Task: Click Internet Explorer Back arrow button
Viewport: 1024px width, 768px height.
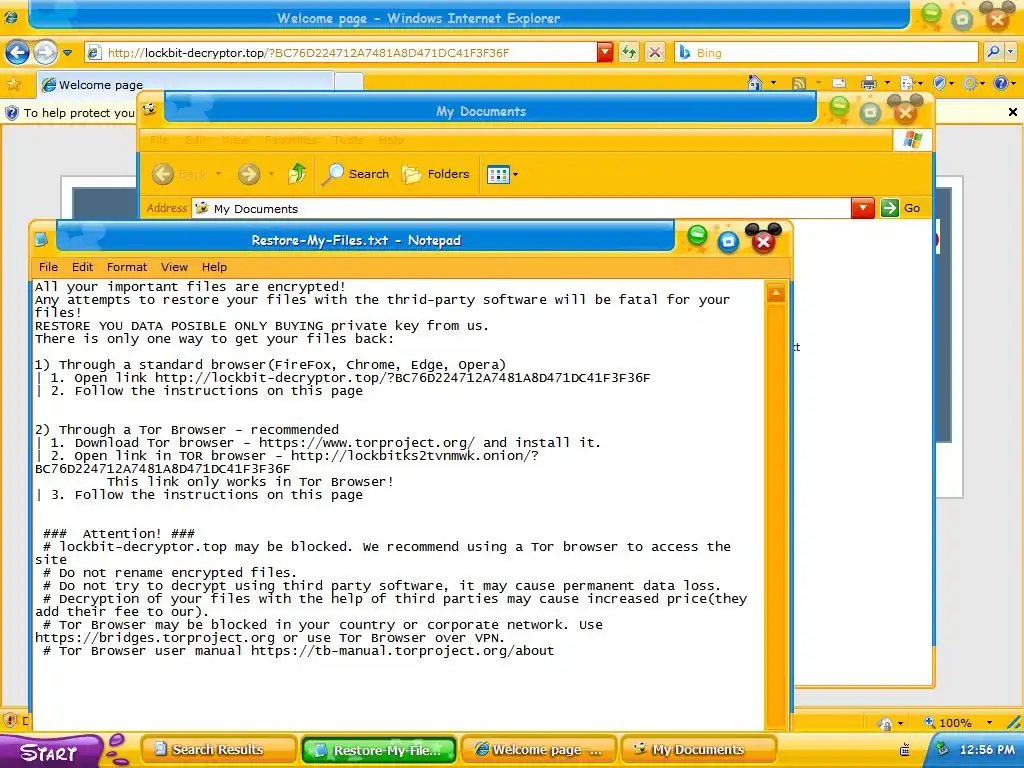Action: [18, 52]
